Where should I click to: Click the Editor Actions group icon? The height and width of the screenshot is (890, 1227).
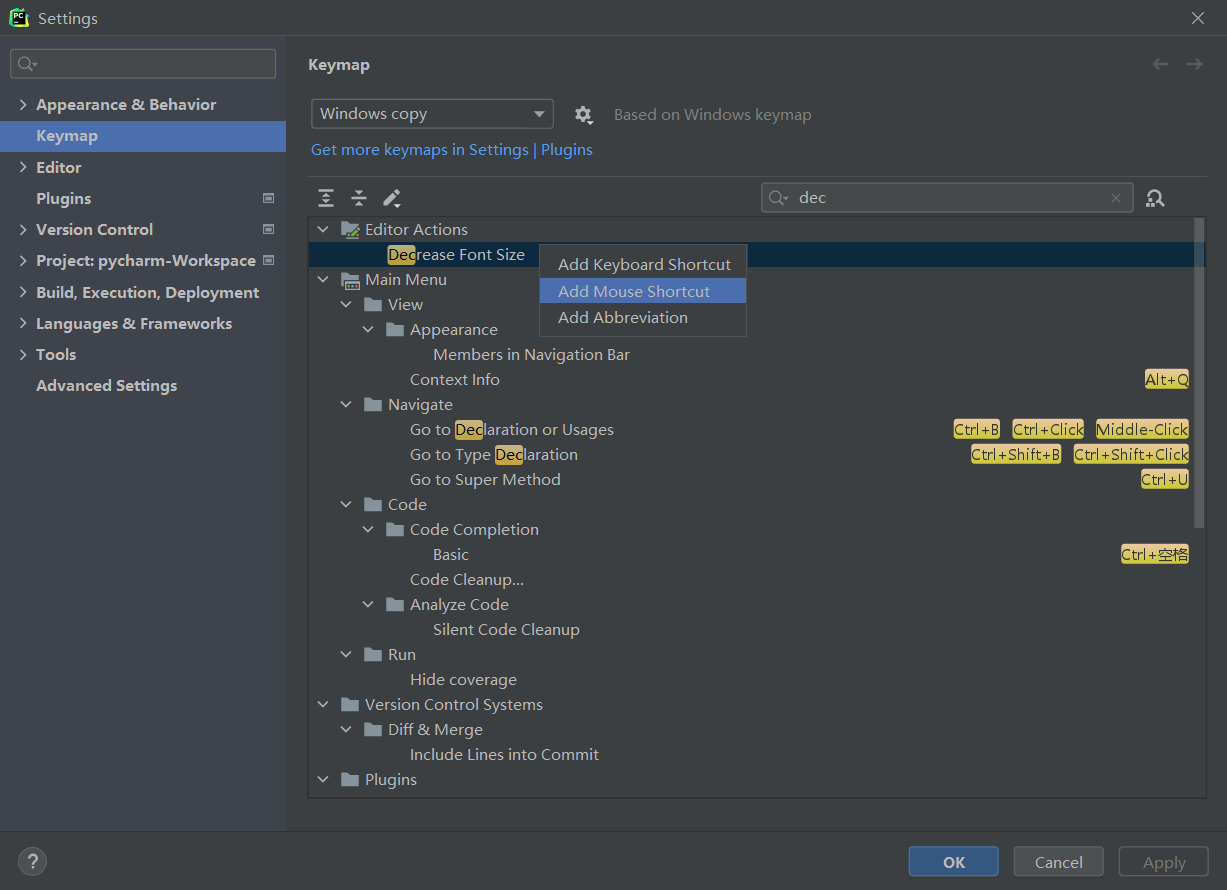point(350,230)
